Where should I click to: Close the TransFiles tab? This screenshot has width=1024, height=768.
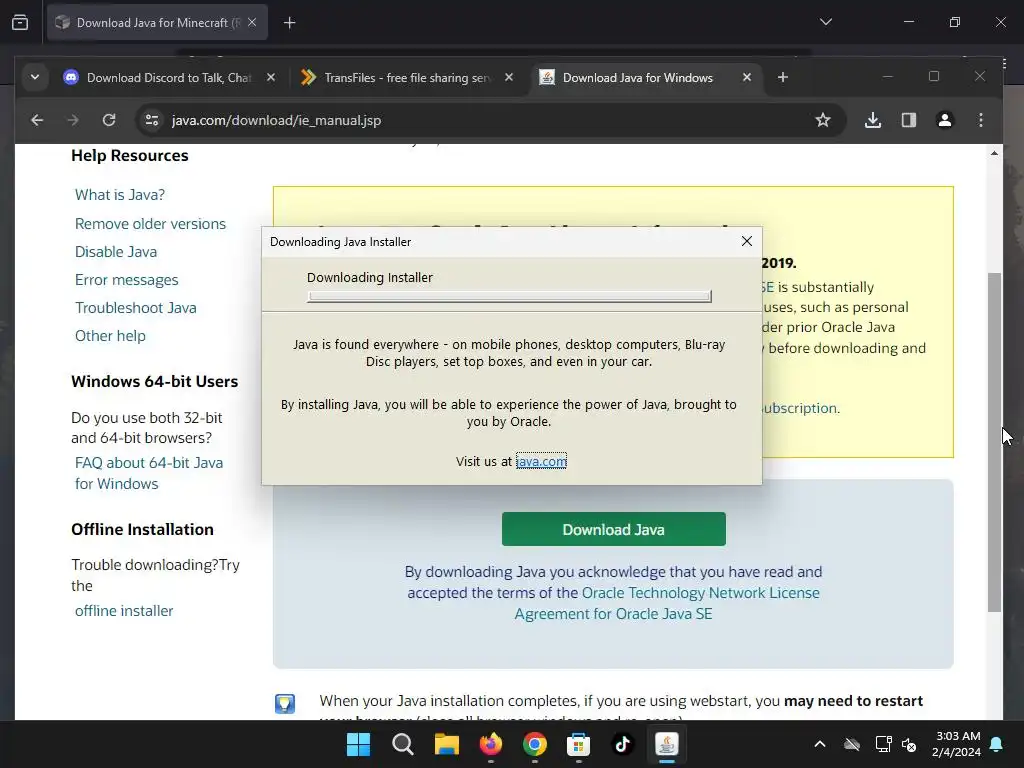coord(509,78)
